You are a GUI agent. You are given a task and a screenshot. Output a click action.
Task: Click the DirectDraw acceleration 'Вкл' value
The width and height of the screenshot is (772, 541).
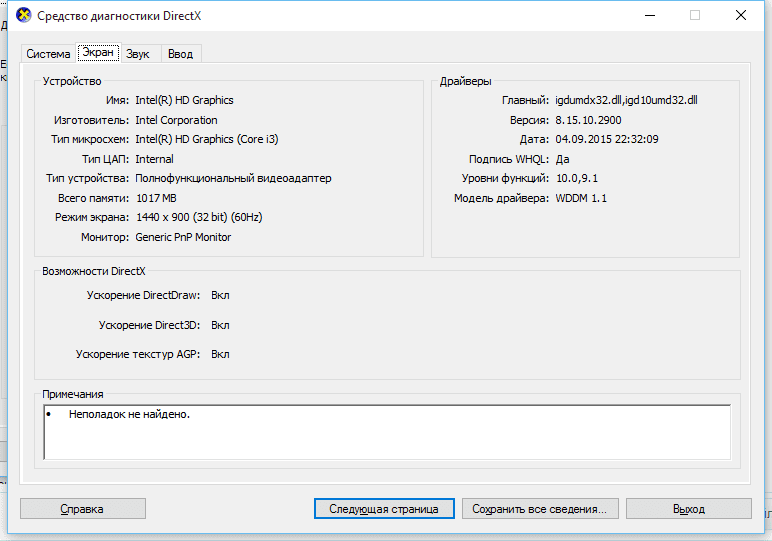pos(220,295)
